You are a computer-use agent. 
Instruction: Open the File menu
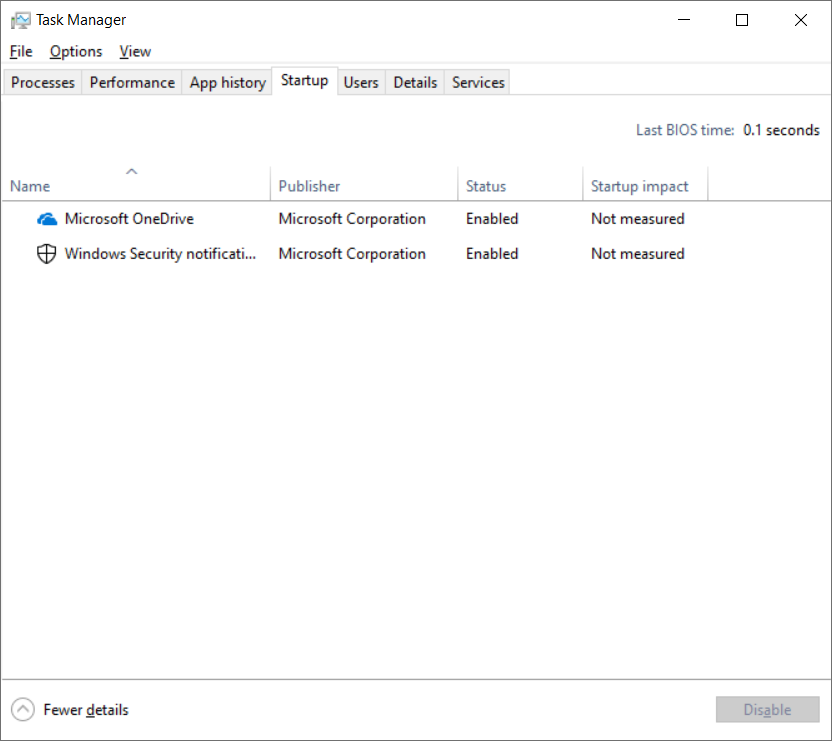[21, 51]
